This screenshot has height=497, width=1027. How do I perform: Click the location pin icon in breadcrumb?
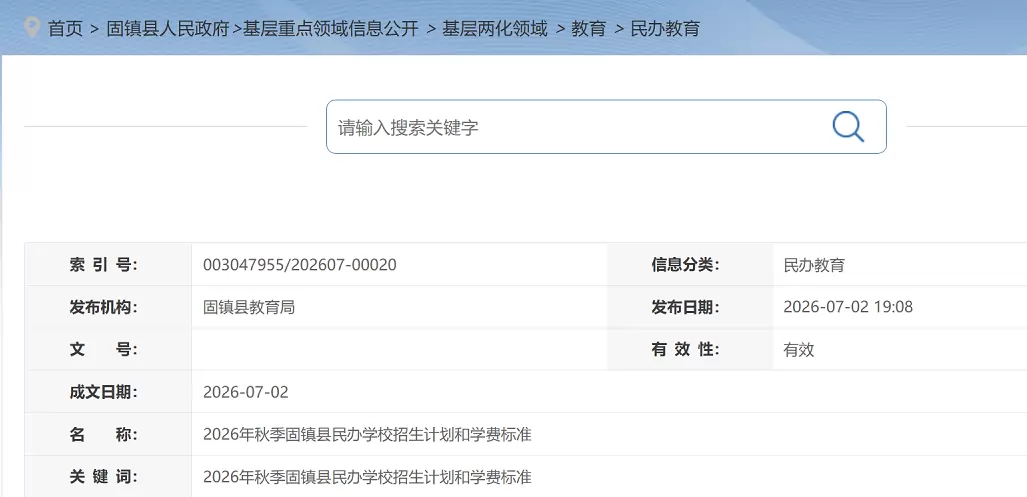click(x=31, y=28)
